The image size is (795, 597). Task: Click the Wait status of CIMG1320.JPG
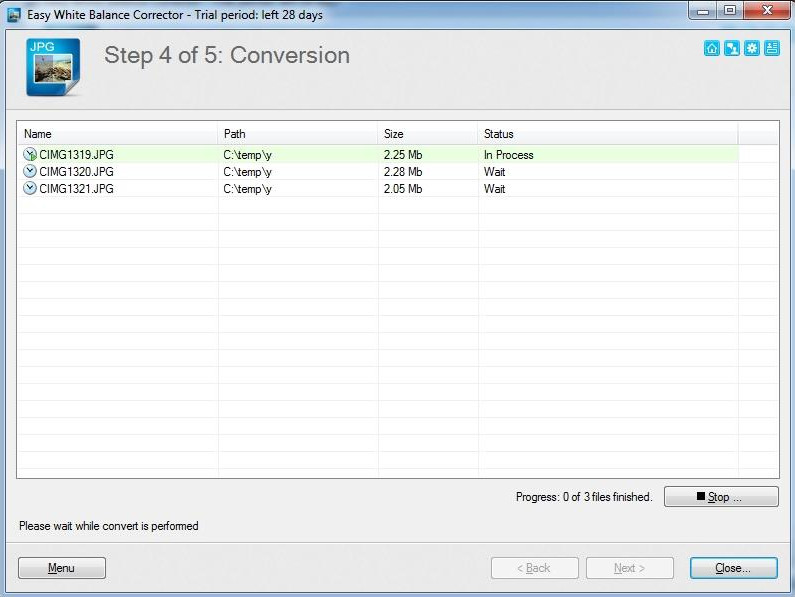point(494,172)
